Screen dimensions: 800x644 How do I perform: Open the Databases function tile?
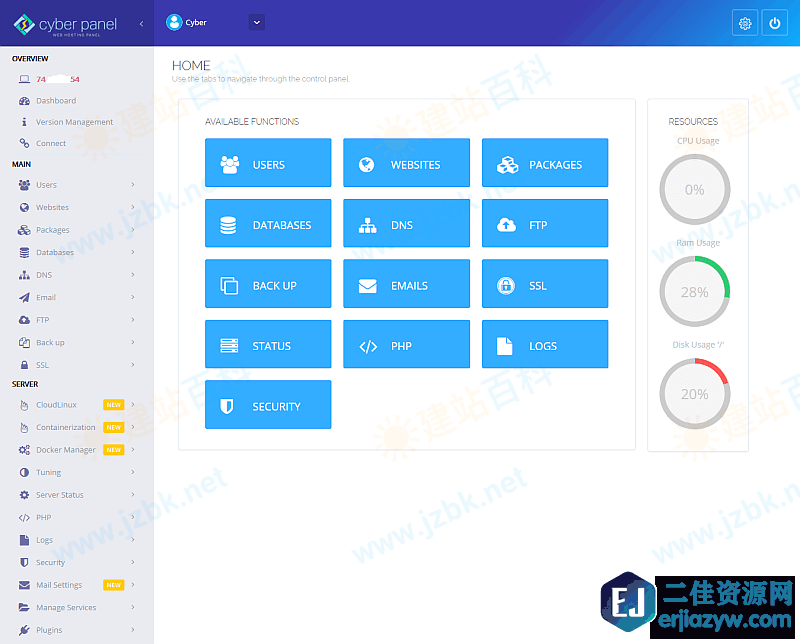coord(268,225)
